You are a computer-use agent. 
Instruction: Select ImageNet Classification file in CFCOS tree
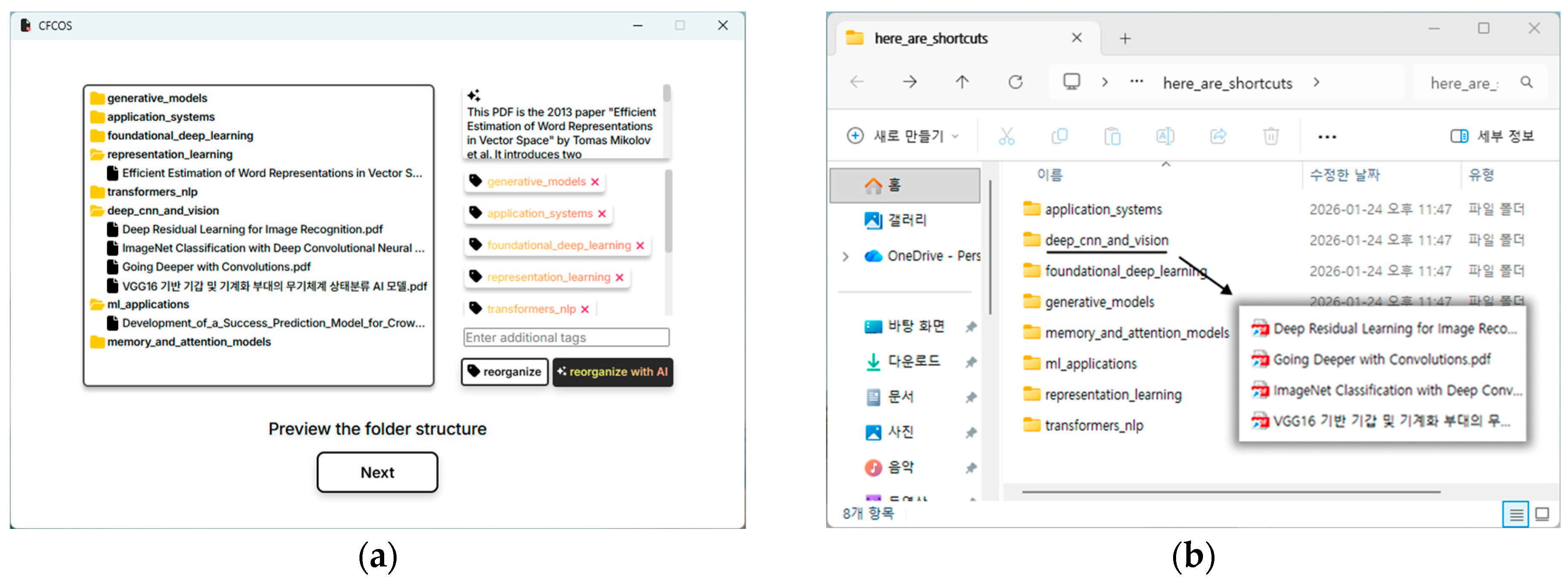[266, 248]
